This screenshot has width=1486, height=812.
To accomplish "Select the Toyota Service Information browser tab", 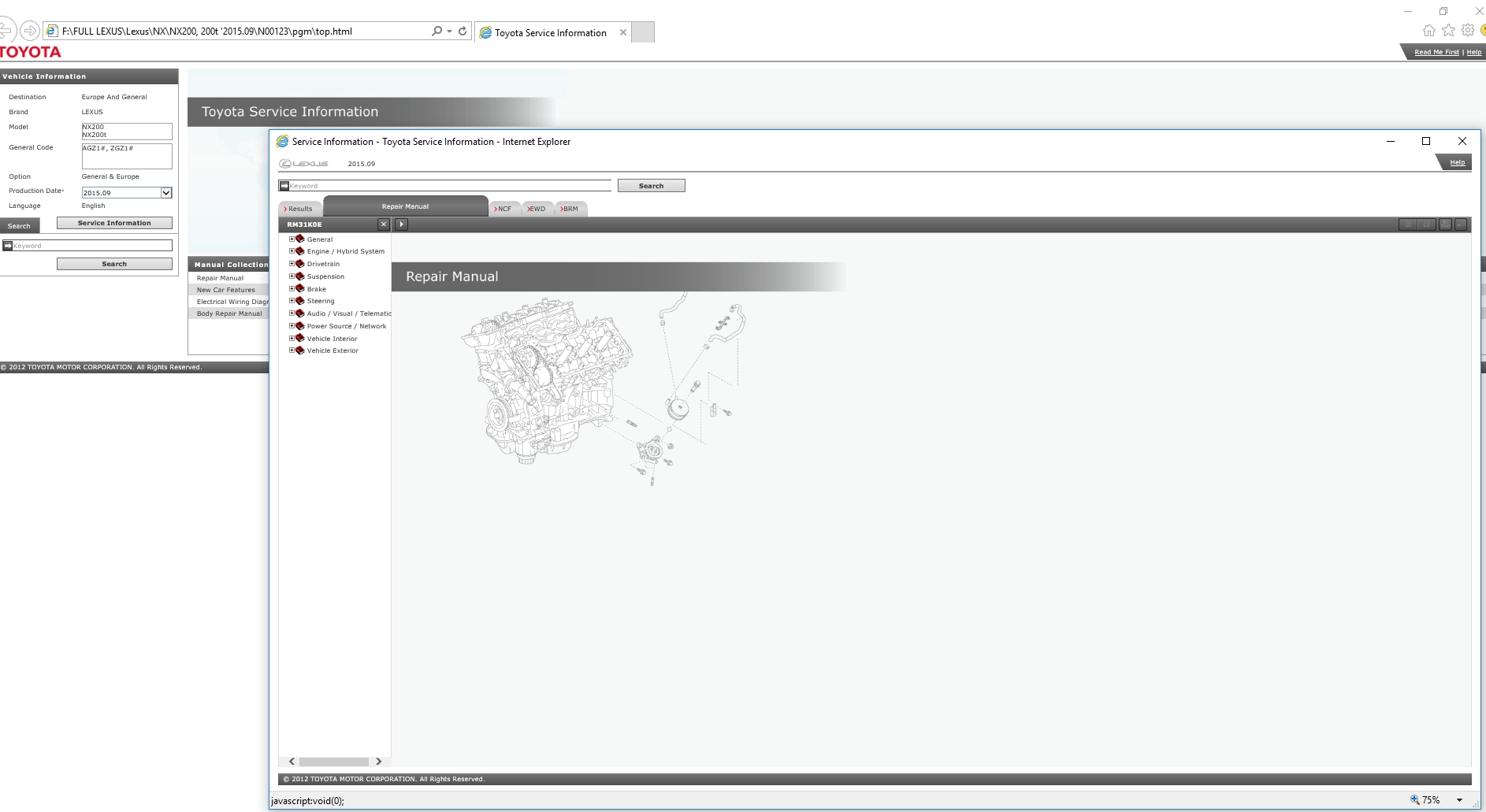I will tap(552, 32).
